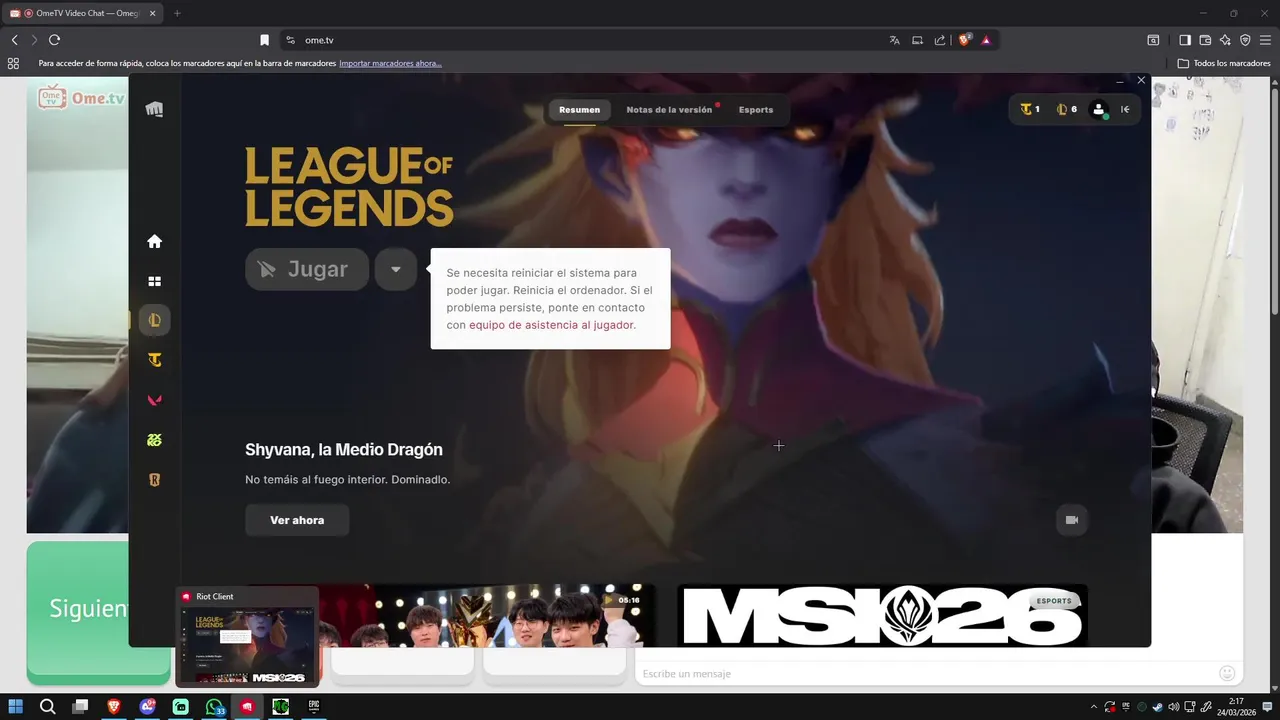Open the Windows Start menu
This screenshot has height=720, width=1280.
click(x=16, y=707)
